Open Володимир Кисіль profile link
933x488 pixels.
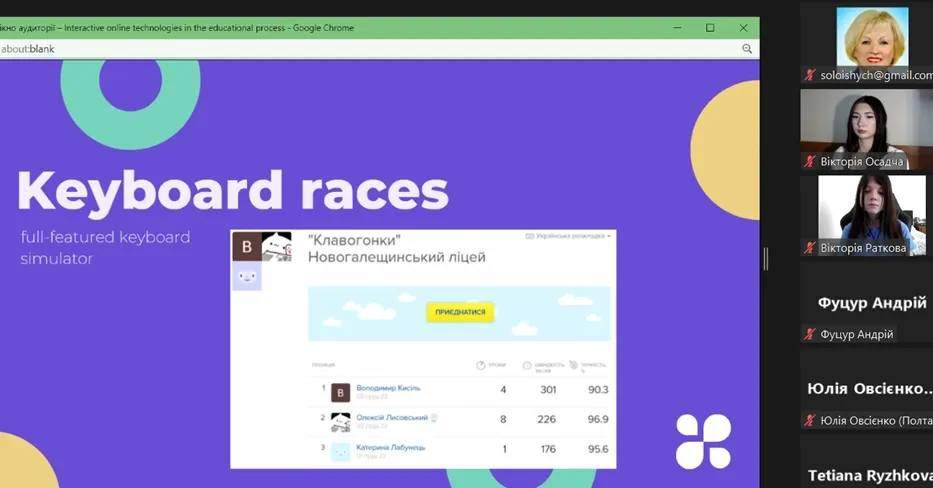388,388
